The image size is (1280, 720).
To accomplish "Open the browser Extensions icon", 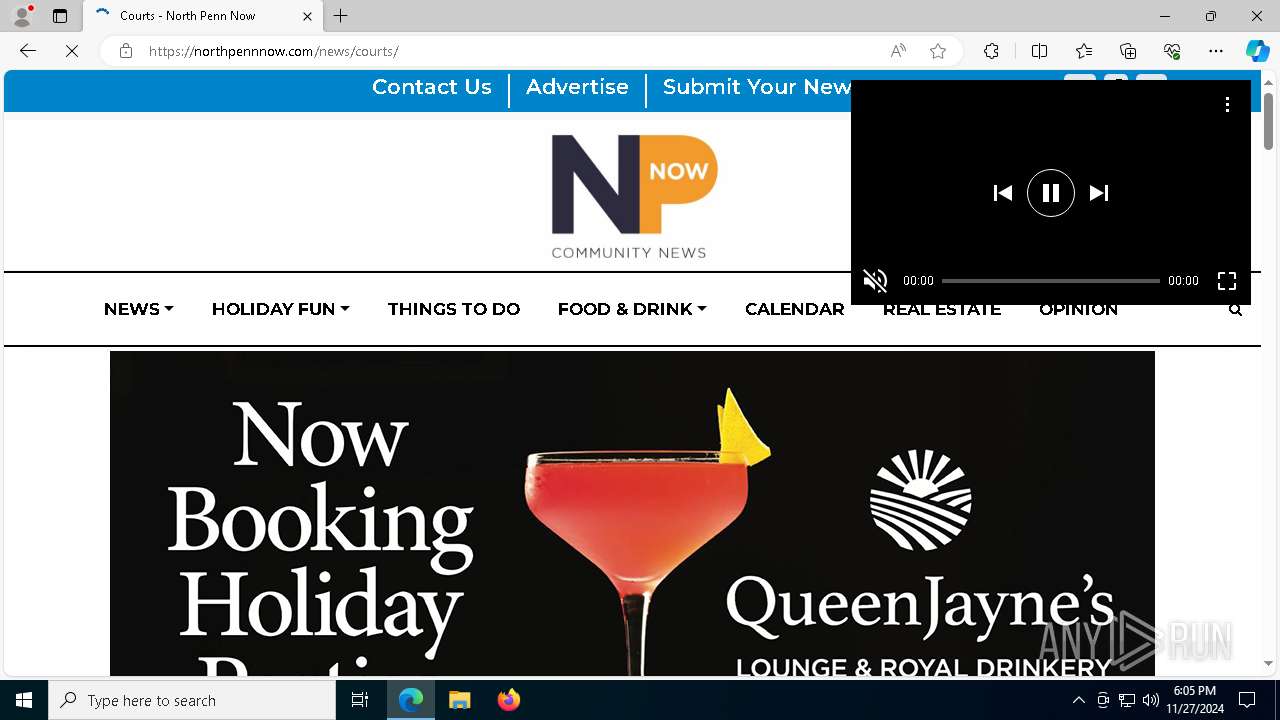I will tap(991, 51).
